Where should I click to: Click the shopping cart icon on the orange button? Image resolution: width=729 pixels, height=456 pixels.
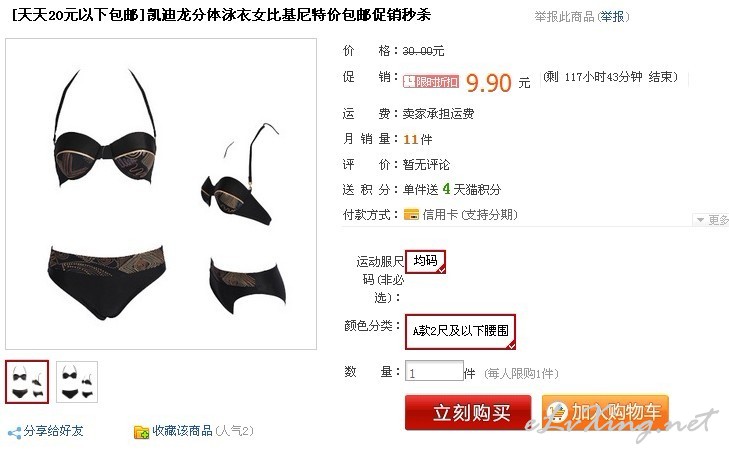pyautogui.click(x=557, y=412)
